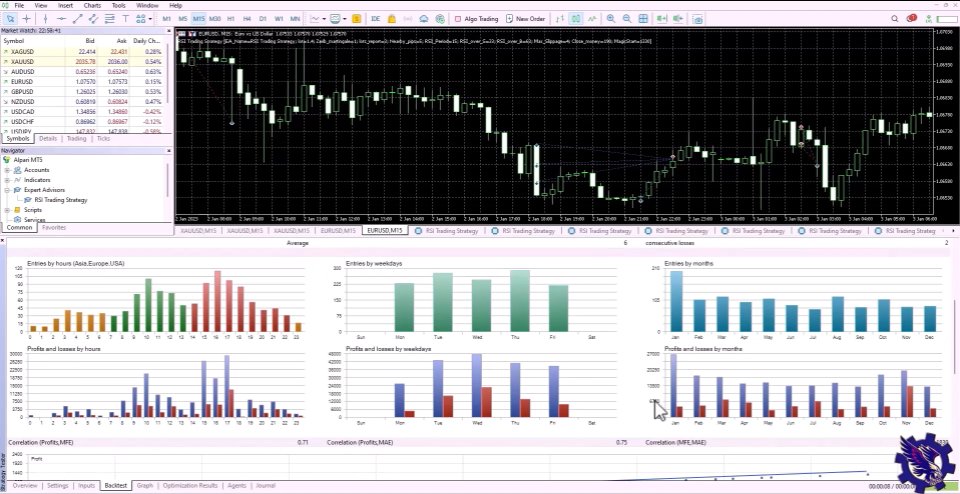Switch chart to M30 timeframe
Viewport: 960px width, 494px height.
tap(215, 19)
